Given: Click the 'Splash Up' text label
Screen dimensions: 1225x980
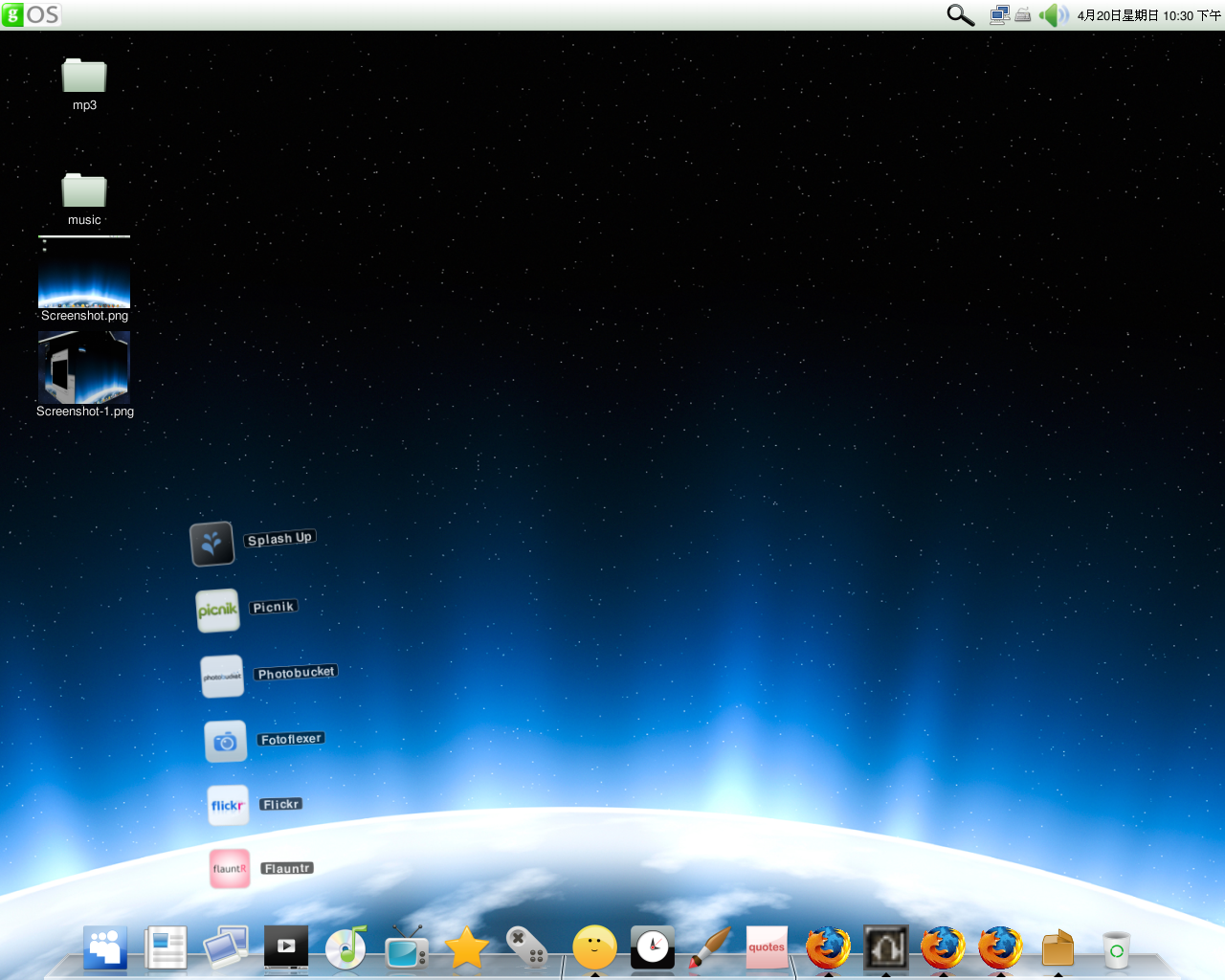Looking at the screenshot, I should click(x=279, y=539).
